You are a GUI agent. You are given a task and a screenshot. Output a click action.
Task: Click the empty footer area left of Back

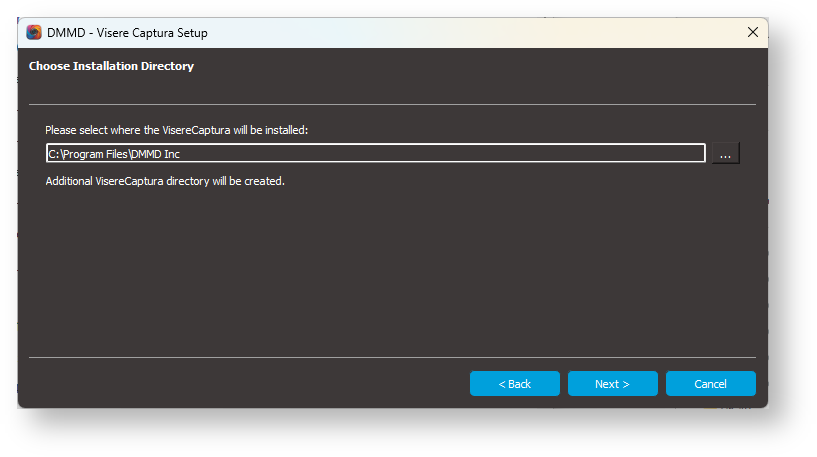pyautogui.click(x=240, y=384)
